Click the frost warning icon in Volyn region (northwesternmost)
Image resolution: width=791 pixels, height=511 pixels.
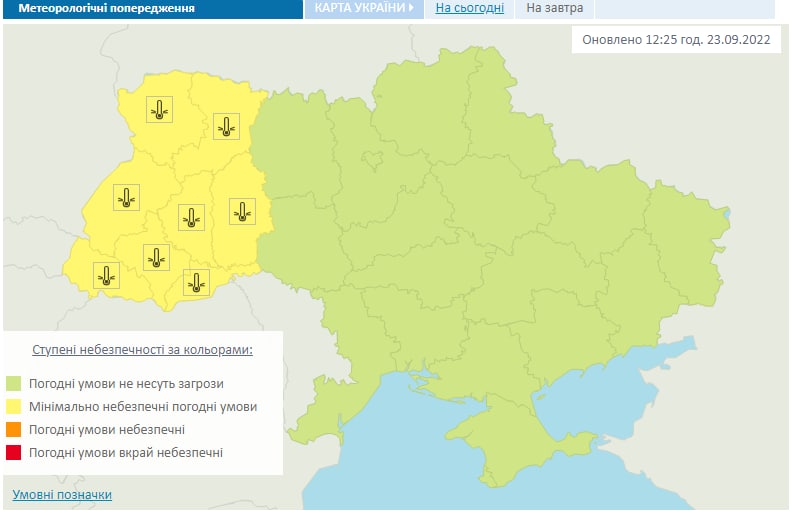160,110
